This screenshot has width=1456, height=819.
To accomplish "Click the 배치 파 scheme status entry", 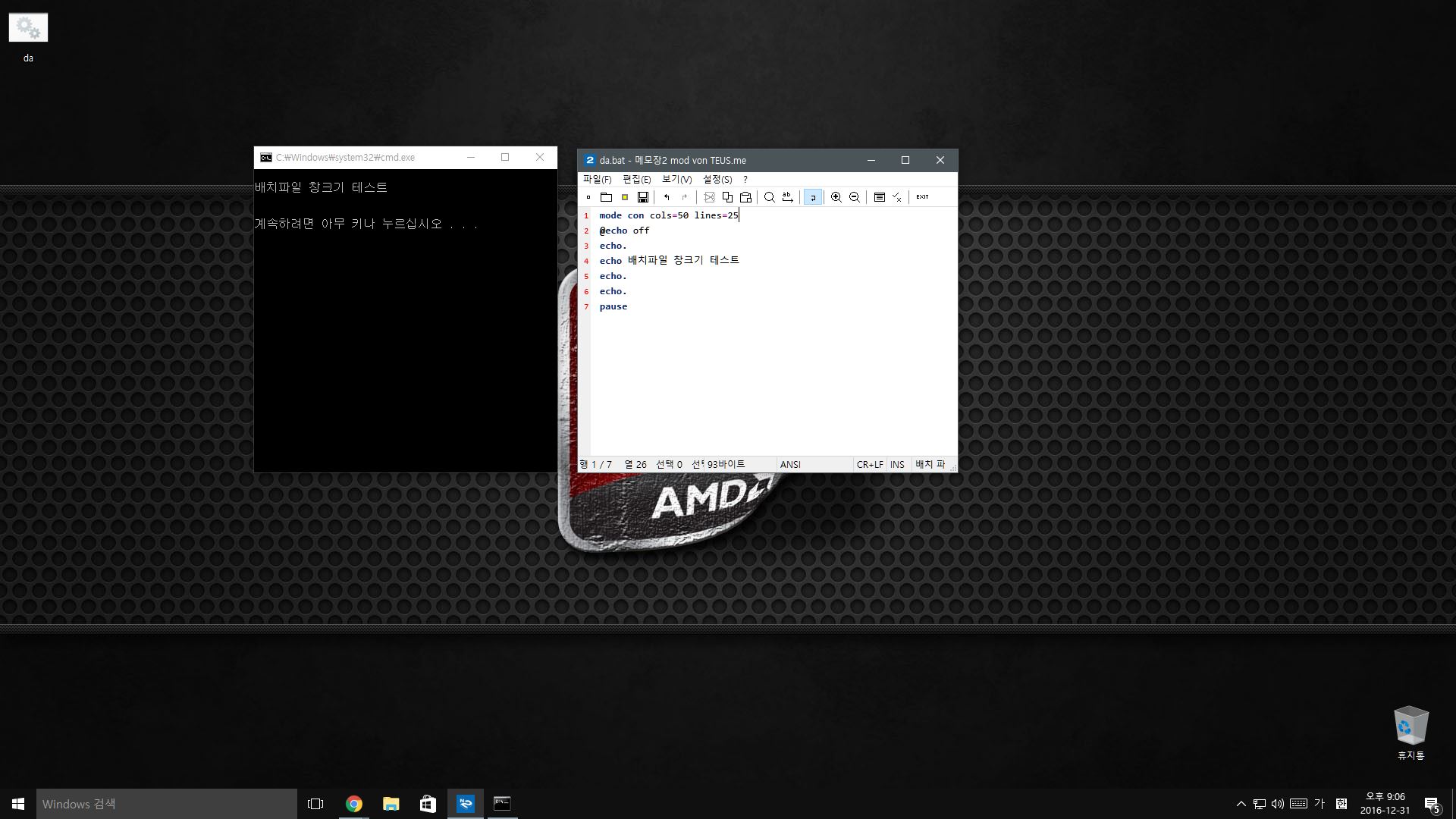I will [930, 465].
